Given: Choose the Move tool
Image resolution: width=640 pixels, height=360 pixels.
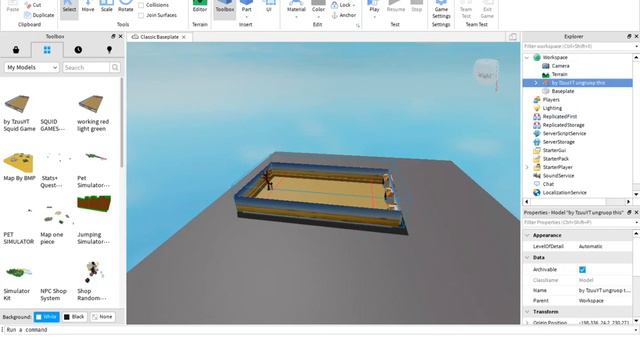Looking at the screenshot, I should click(88, 8).
